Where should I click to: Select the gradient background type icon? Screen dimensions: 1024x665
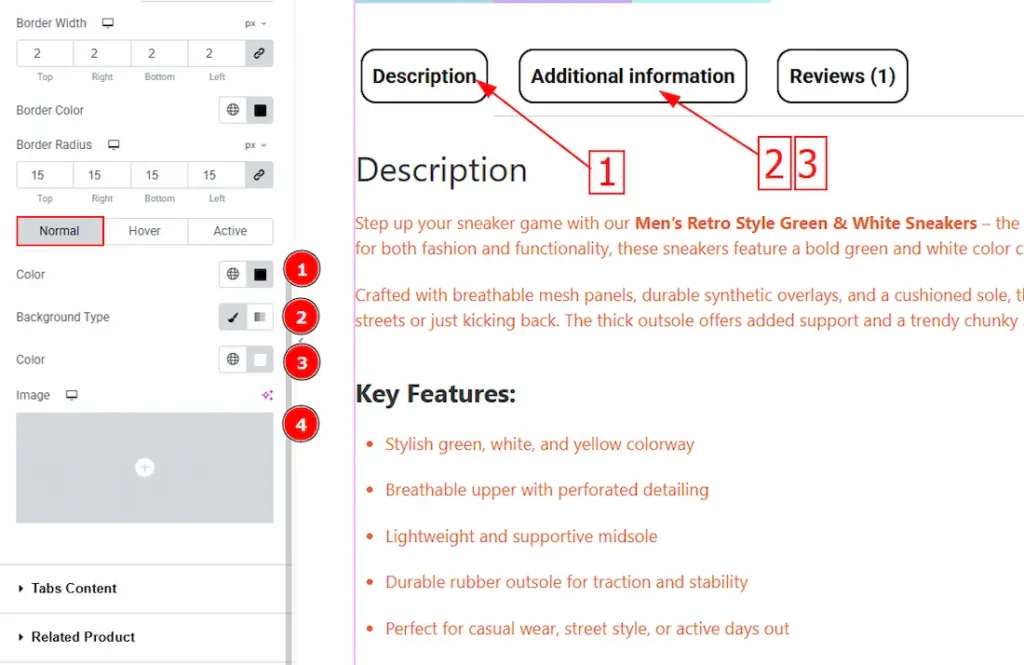pyautogui.click(x=260, y=317)
